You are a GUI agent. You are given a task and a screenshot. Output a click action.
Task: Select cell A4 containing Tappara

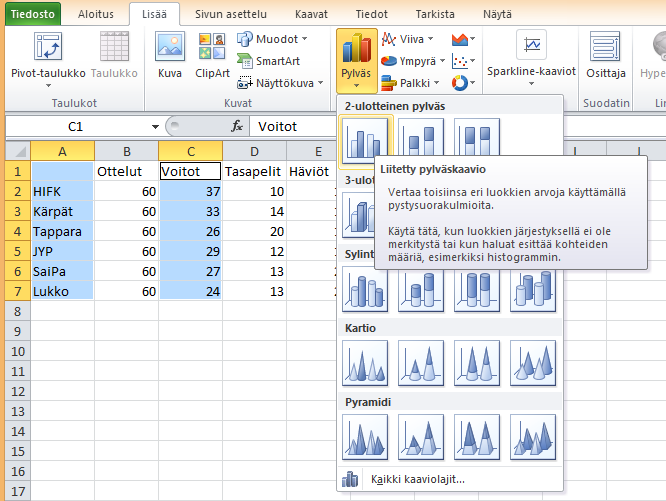62,231
